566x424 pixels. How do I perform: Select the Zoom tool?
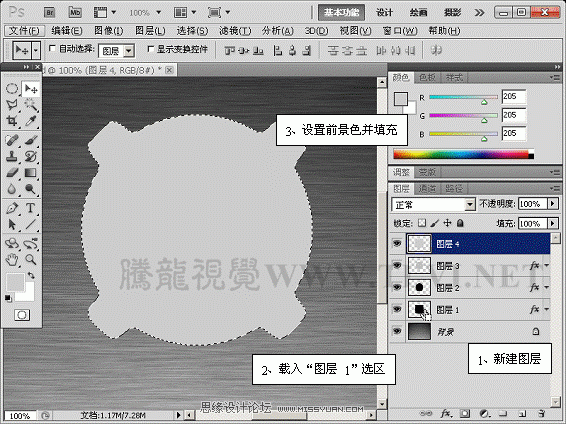[31, 259]
